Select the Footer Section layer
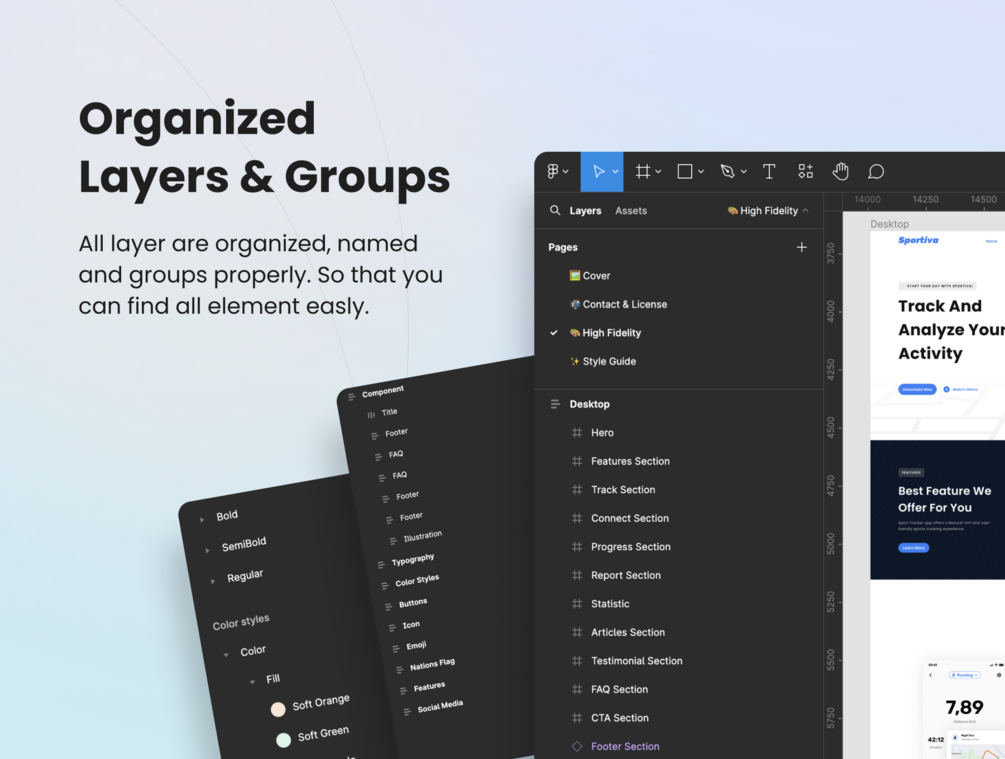Screen dimensions: 1005x759 (625, 746)
